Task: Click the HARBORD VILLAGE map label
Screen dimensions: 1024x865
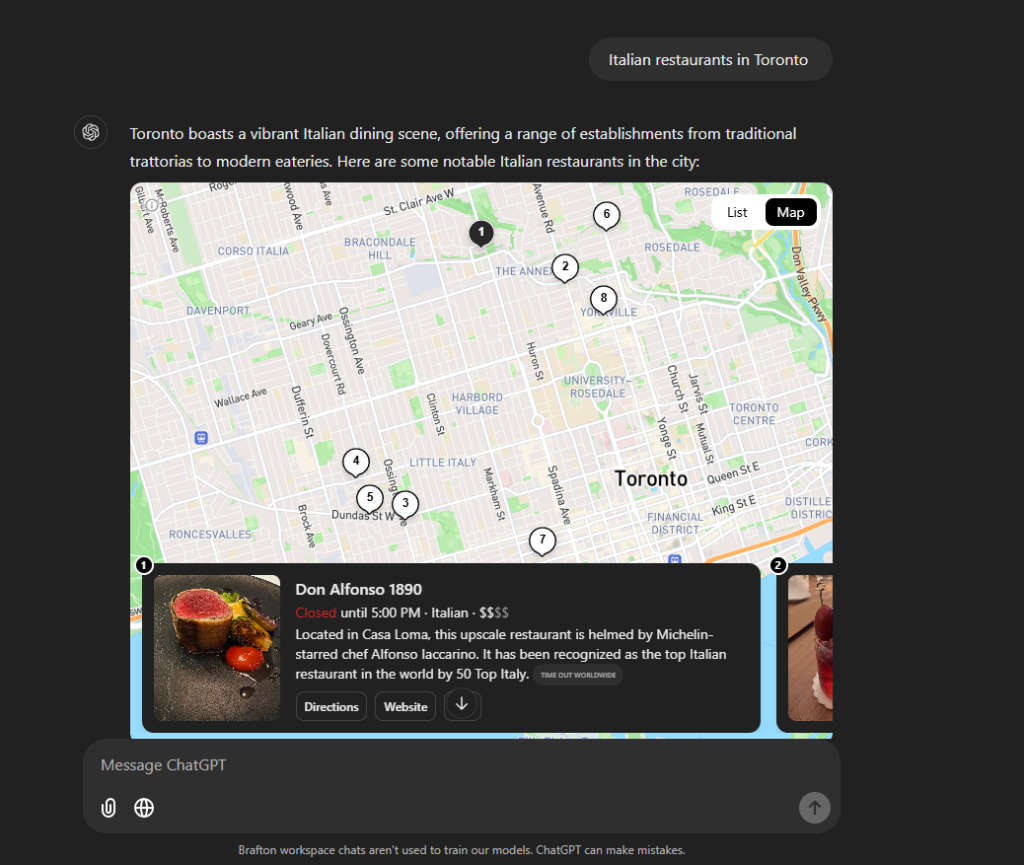Action: [x=477, y=403]
